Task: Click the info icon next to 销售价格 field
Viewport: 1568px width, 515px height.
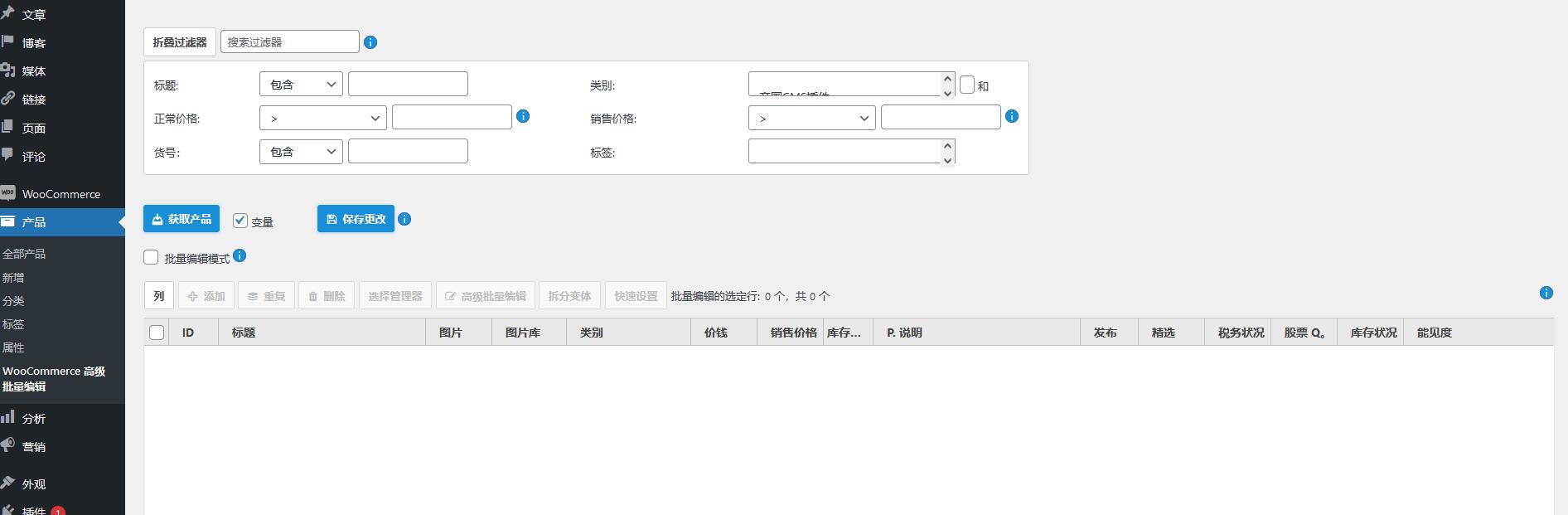Action: [x=1012, y=116]
